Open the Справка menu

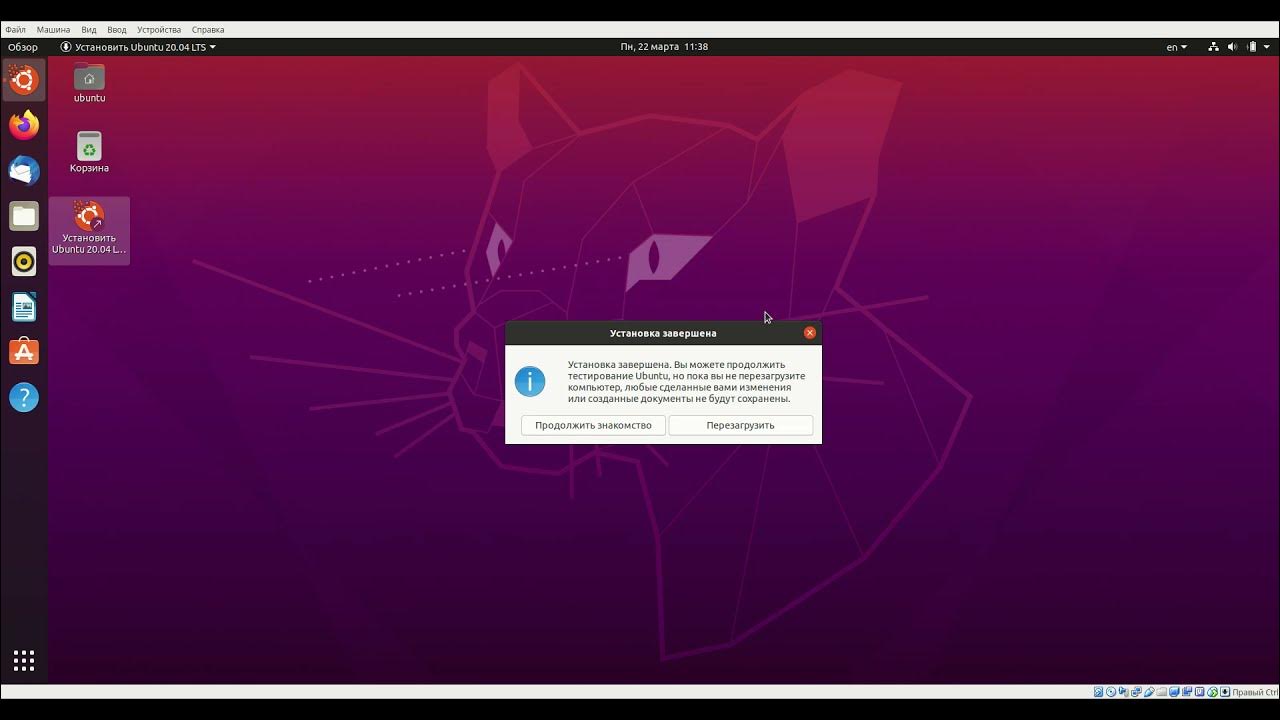pyautogui.click(x=208, y=30)
